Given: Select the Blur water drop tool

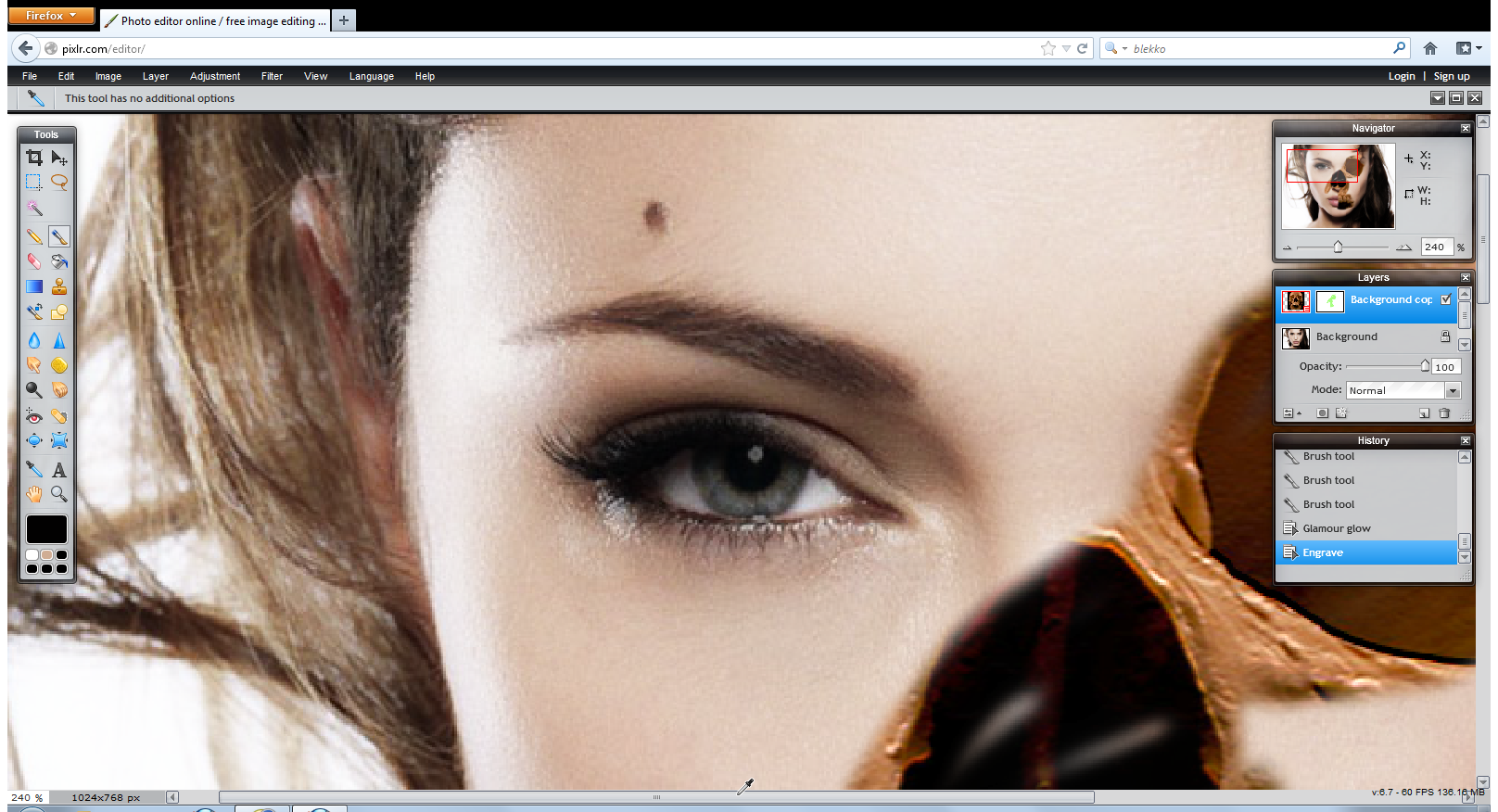Looking at the screenshot, I should [x=34, y=340].
